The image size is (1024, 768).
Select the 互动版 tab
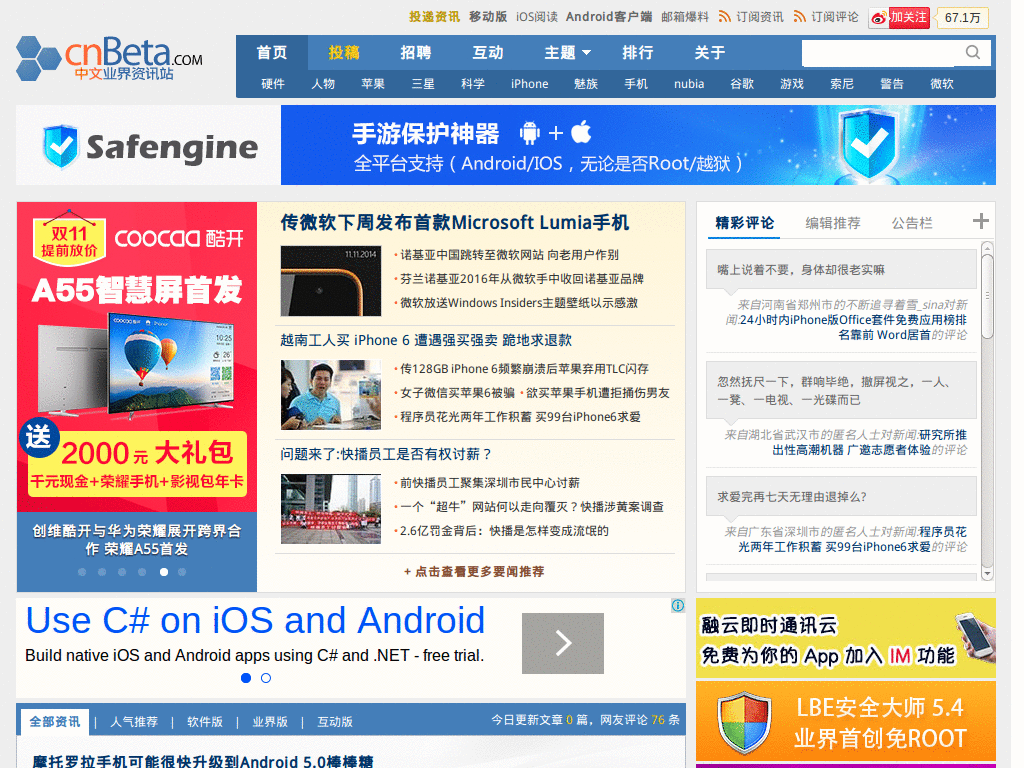pos(335,722)
